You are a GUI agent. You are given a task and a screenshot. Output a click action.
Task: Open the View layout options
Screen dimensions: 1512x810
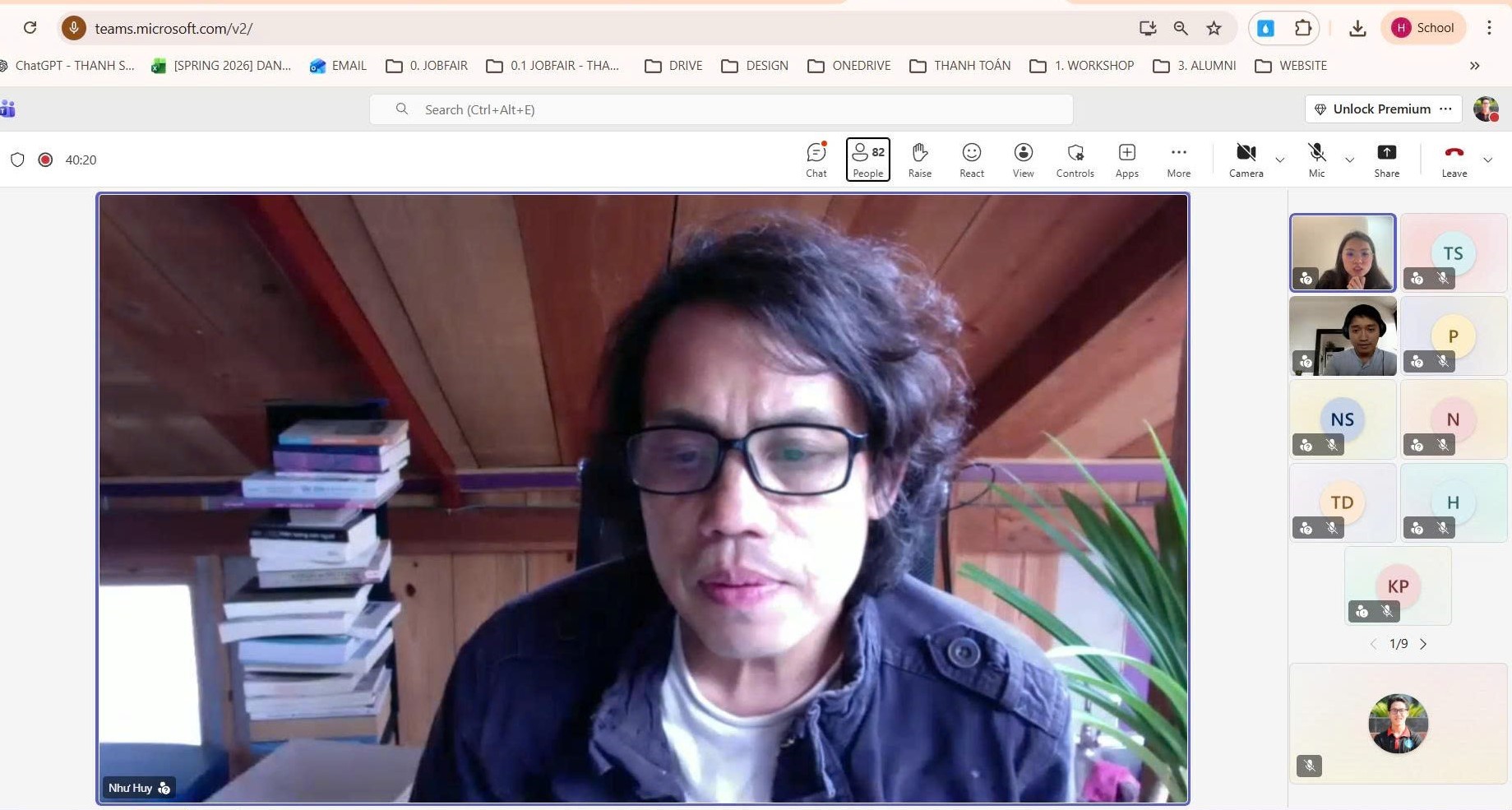coord(1023,160)
